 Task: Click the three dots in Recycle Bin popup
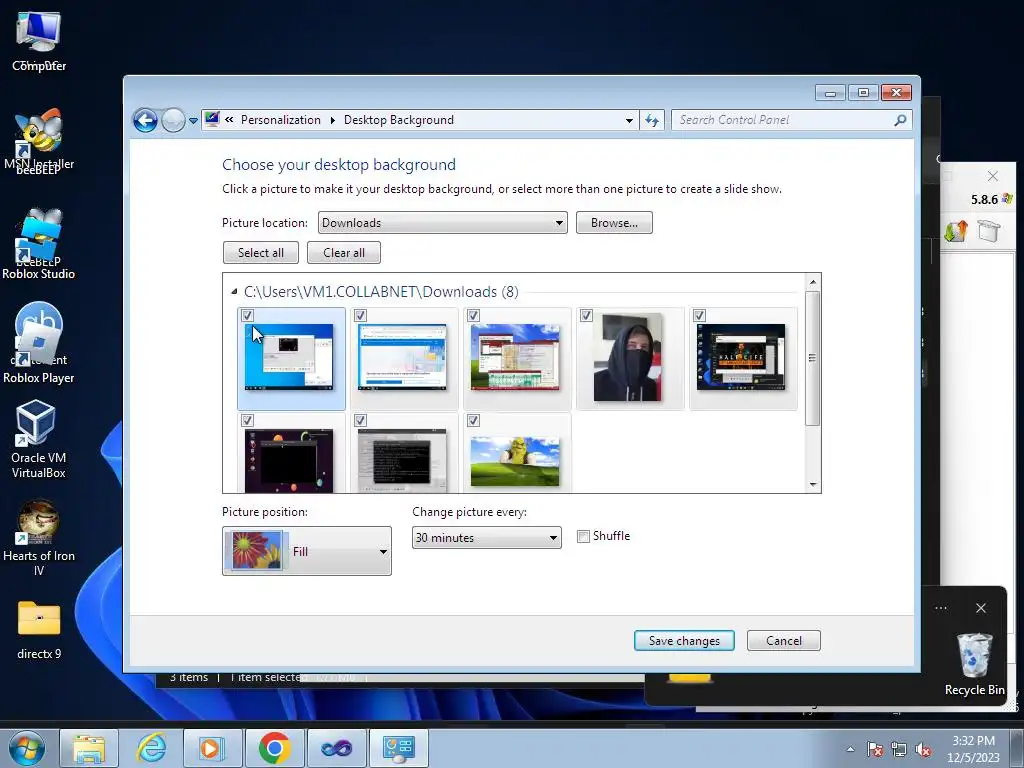940,608
